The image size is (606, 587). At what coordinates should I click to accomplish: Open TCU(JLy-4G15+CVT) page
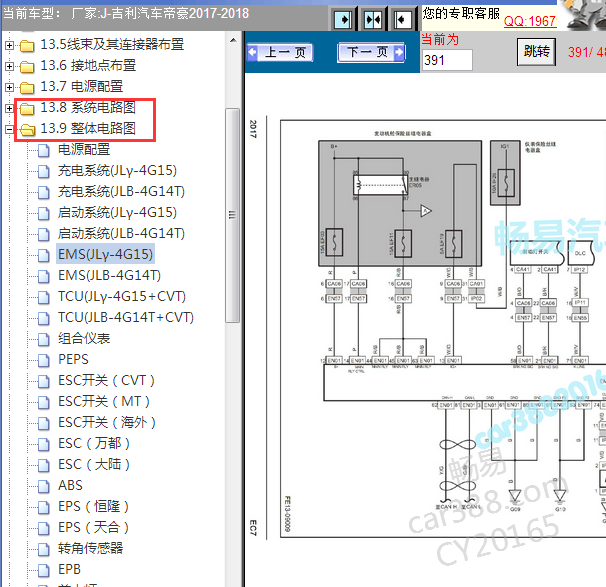122,296
